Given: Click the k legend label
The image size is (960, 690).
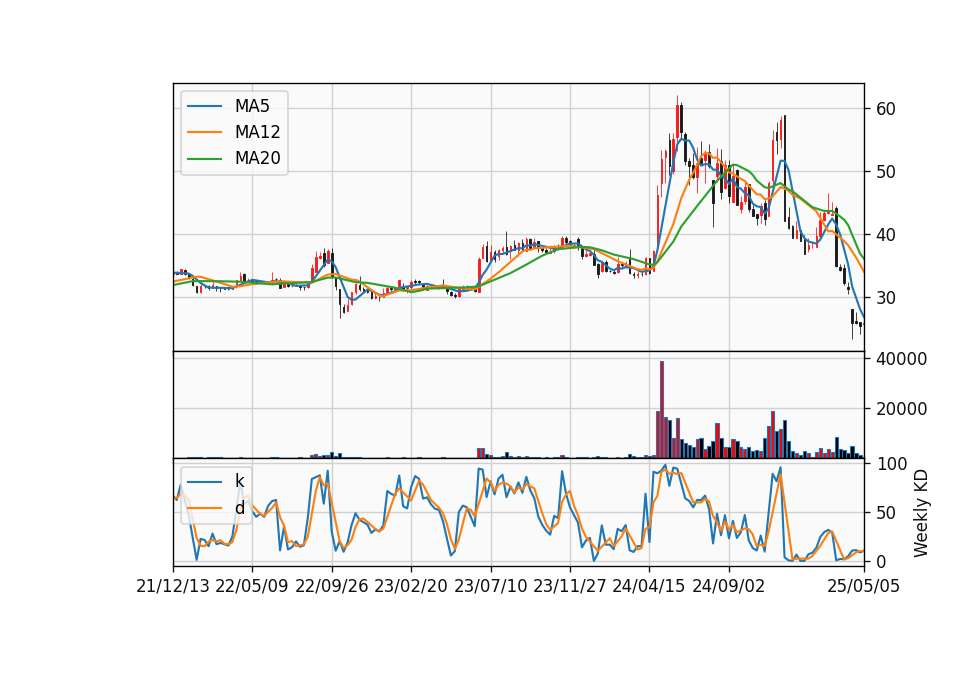Looking at the screenshot, I should click(239, 481).
